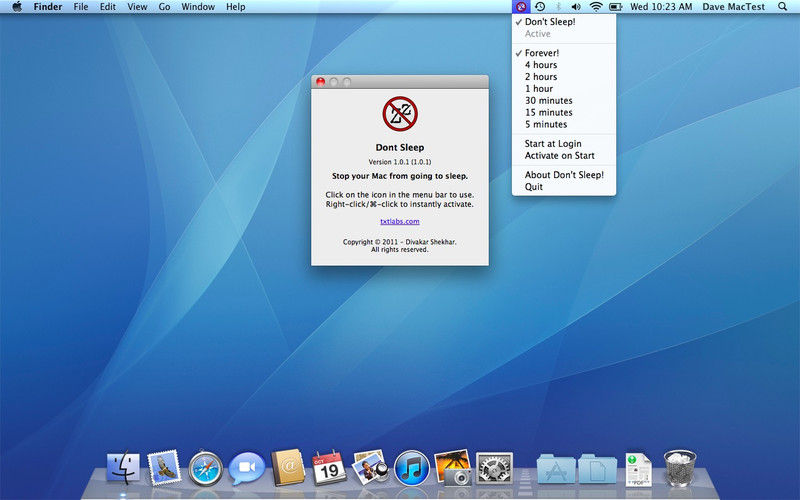Click the Version 1.0.1 text
This screenshot has width=800, height=500.
pyautogui.click(x=400, y=162)
